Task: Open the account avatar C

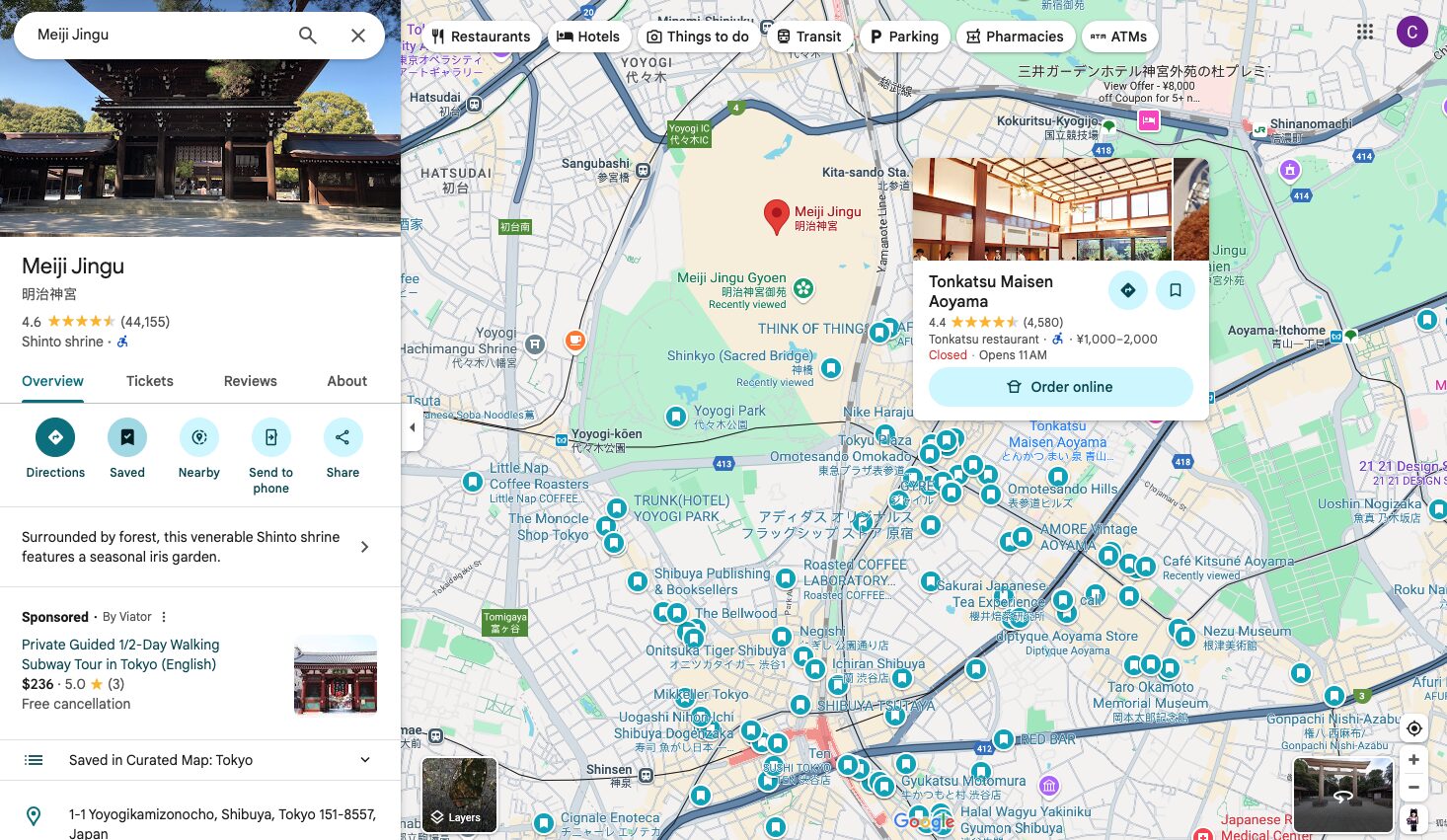Action: 1412,32
